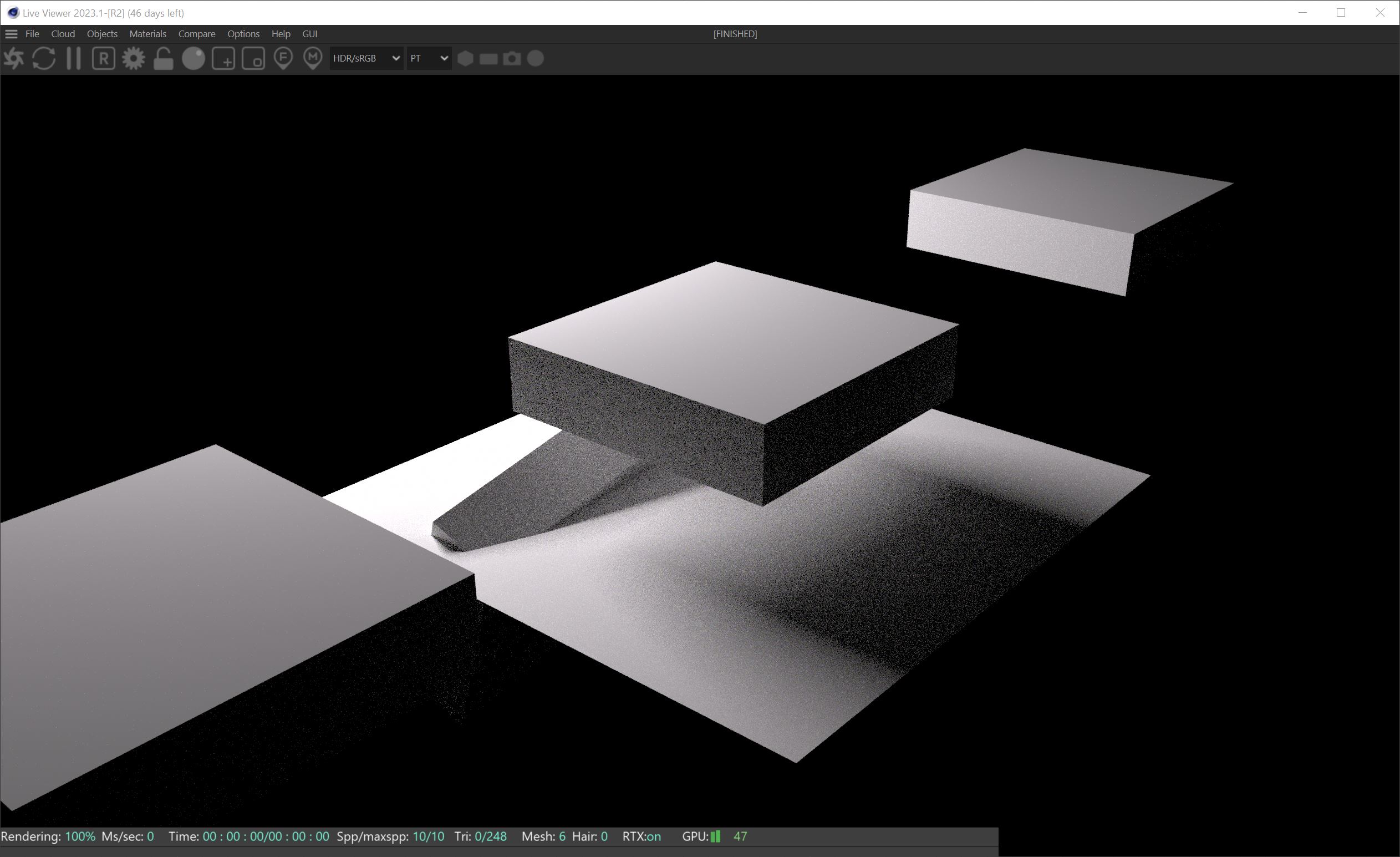Click the Options menu item
1400x857 pixels.
coord(243,34)
